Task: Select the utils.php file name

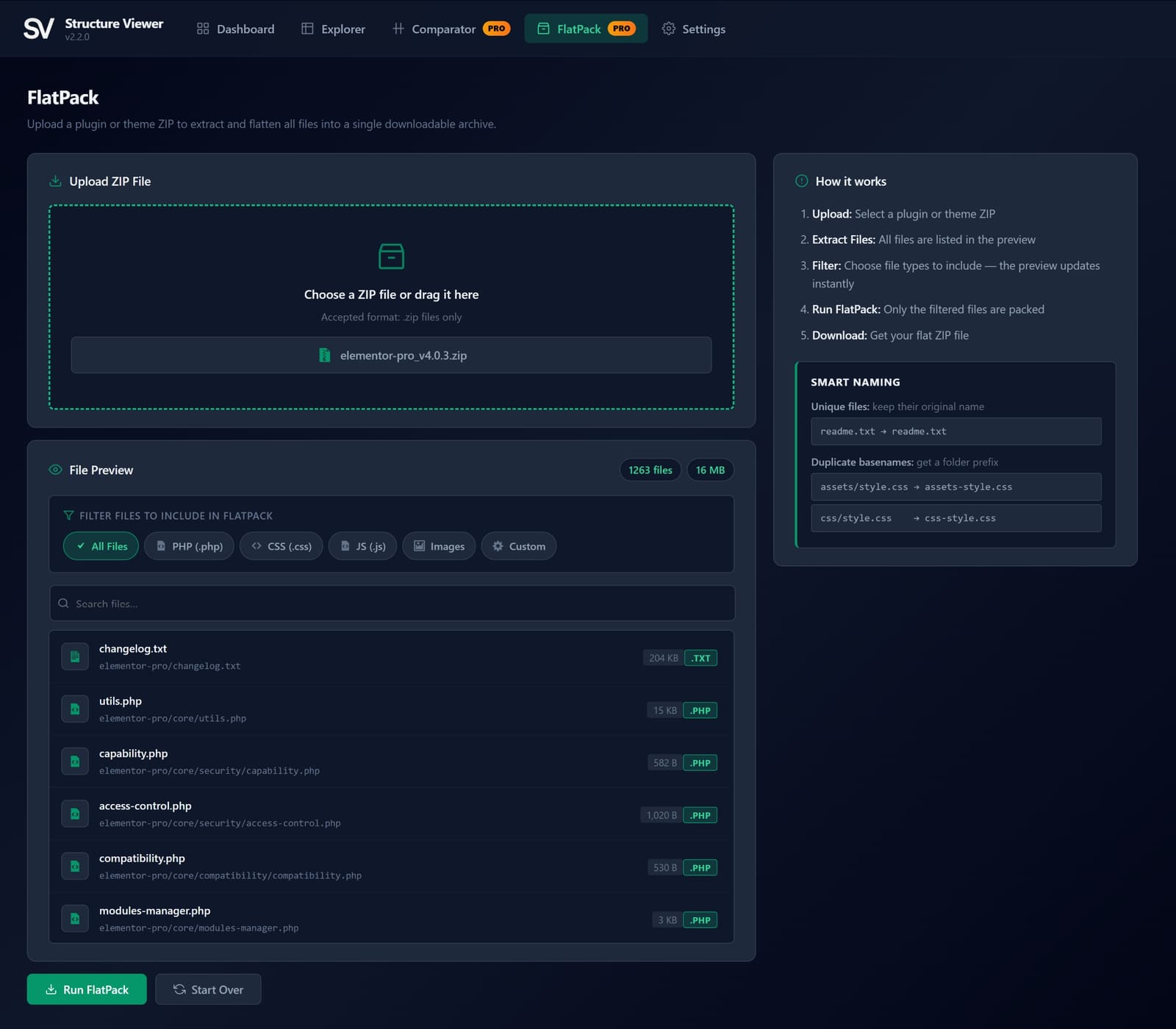Action: 121,700
